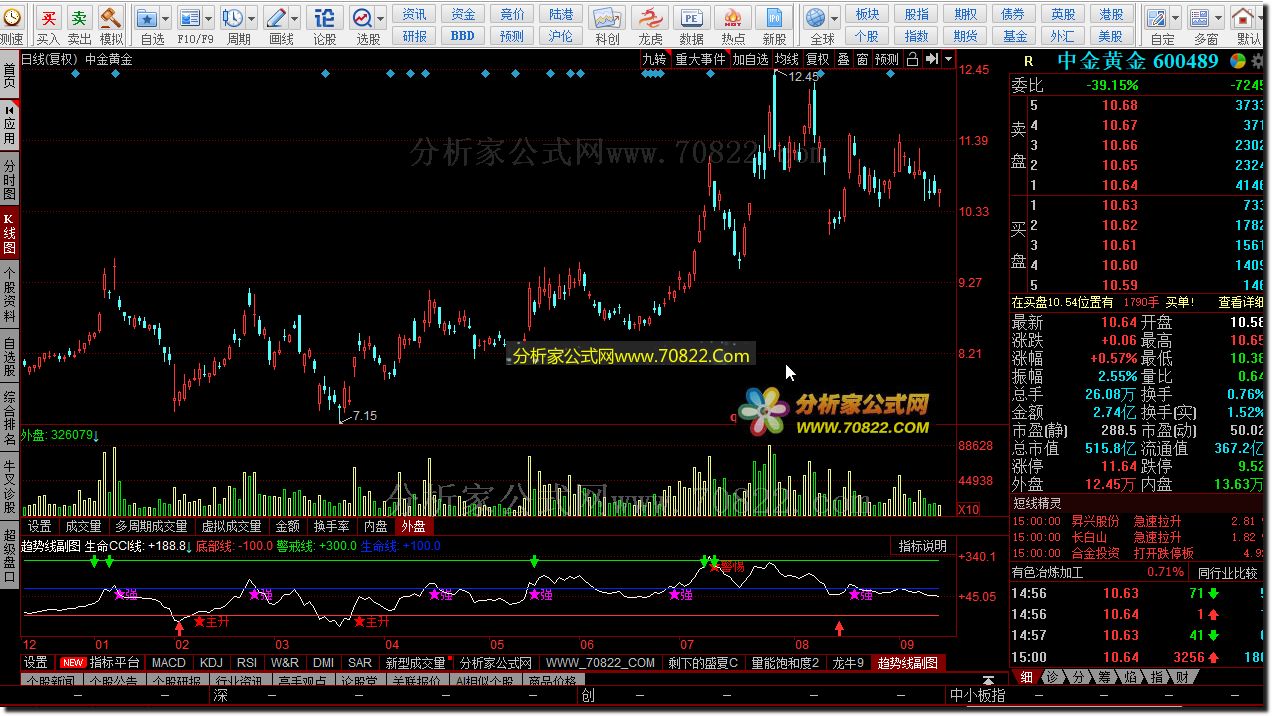Open the 龙虎 dragon icon
Image resolution: width=1273 pixels, height=716 pixels.
[x=650, y=17]
